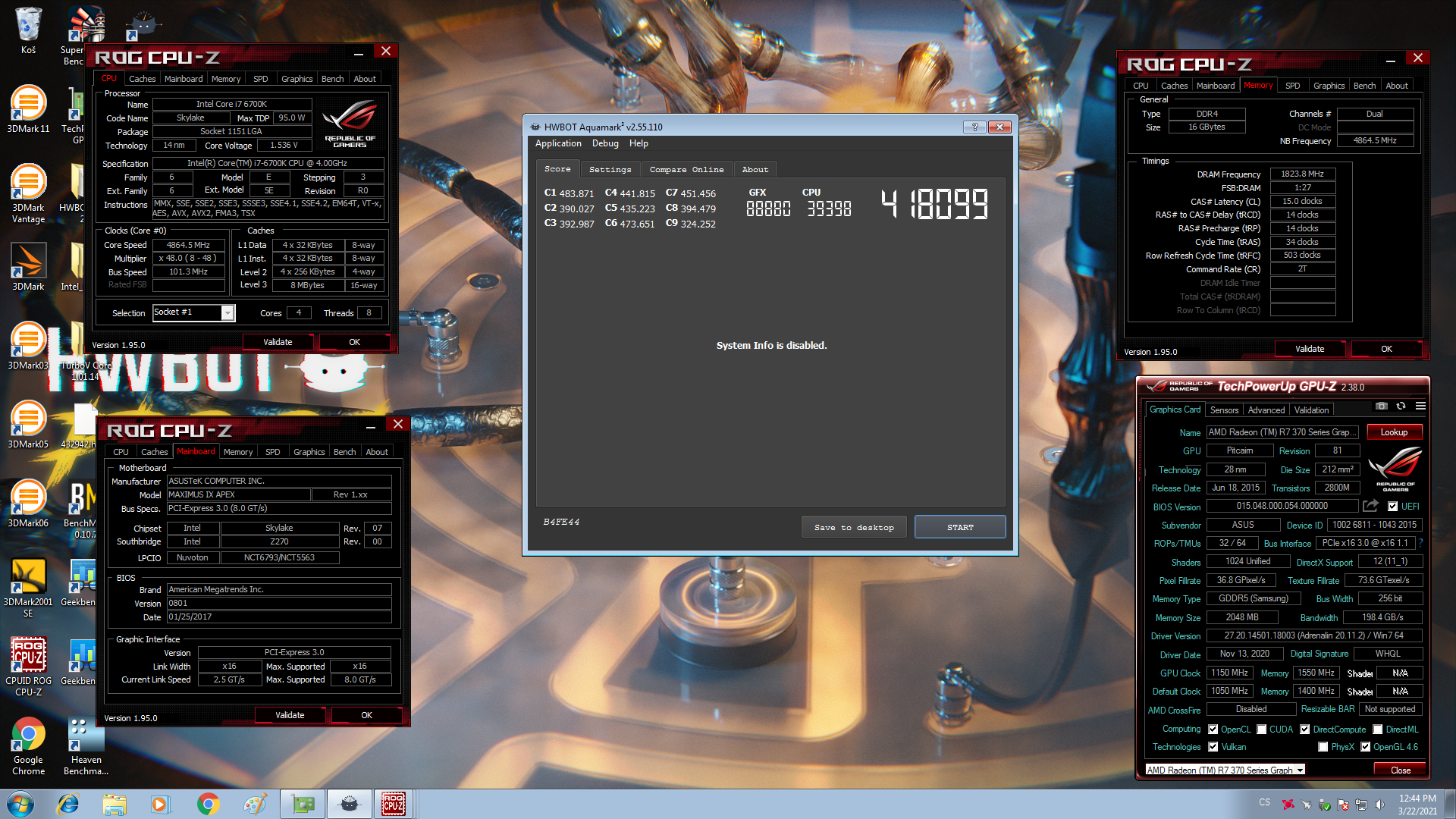This screenshot has height=819, width=1456.
Task: Open Windows Media Player from the taskbar
Action: click(x=160, y=804)
